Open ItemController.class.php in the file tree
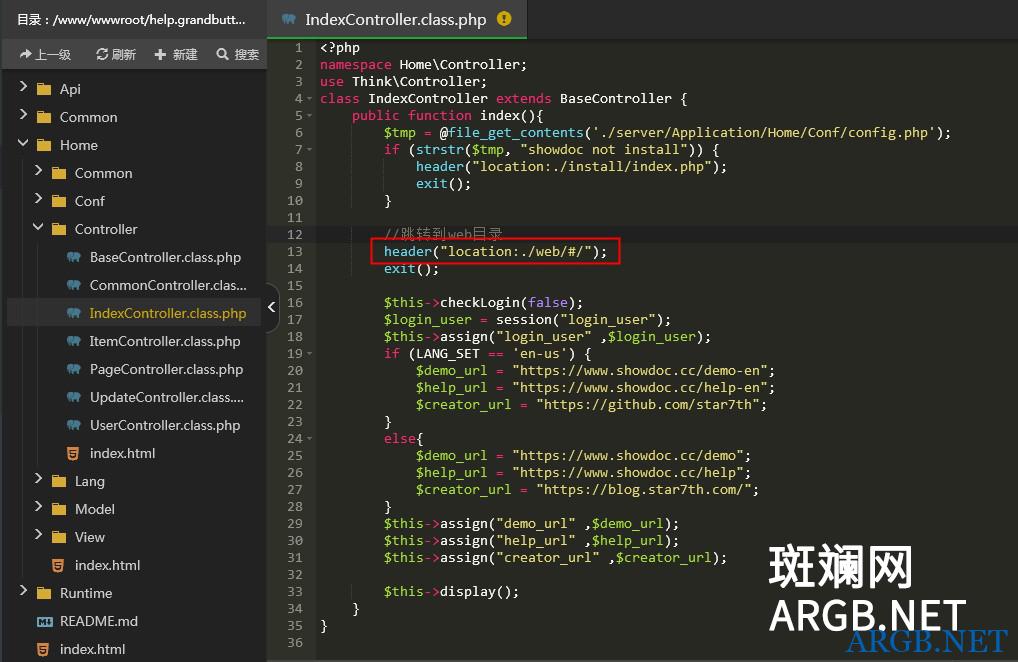The image size is (1018, 662). coord(165,341)
